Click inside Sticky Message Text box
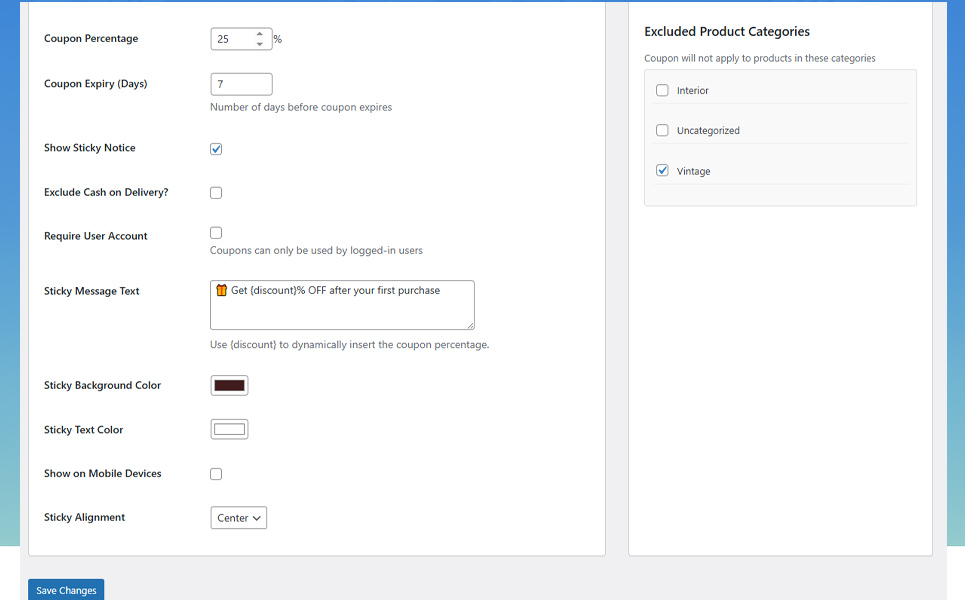 [x=342, y=310]
